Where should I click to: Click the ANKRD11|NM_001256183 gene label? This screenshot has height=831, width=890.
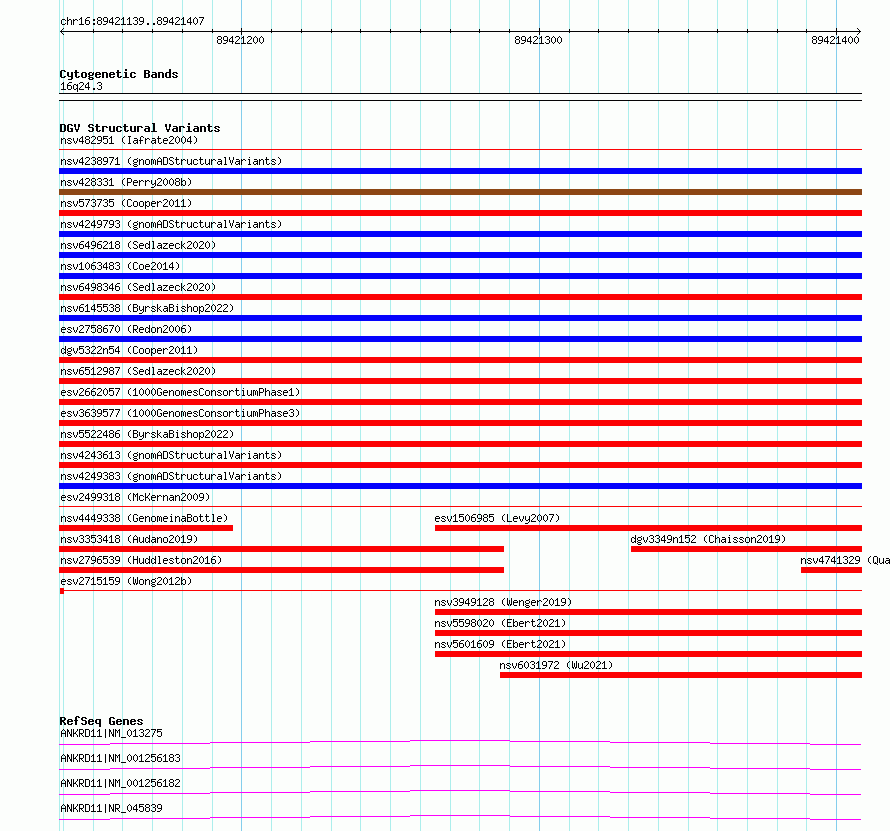[x=120, y=758]
